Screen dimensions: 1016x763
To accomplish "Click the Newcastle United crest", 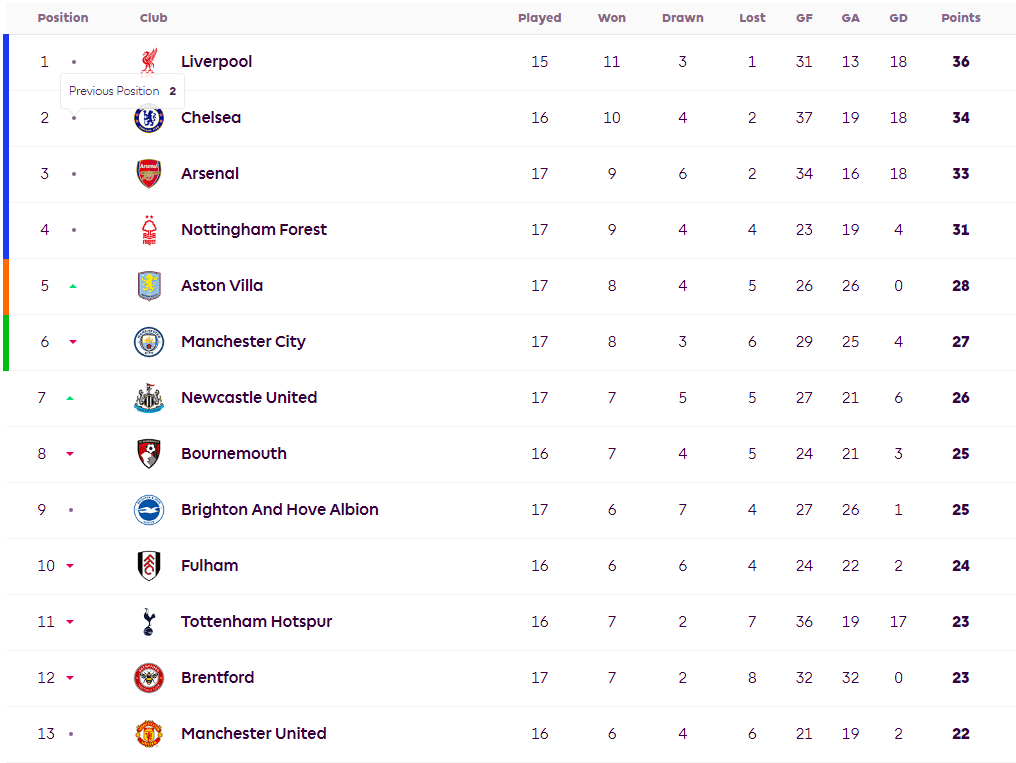I will coord(149,397).
